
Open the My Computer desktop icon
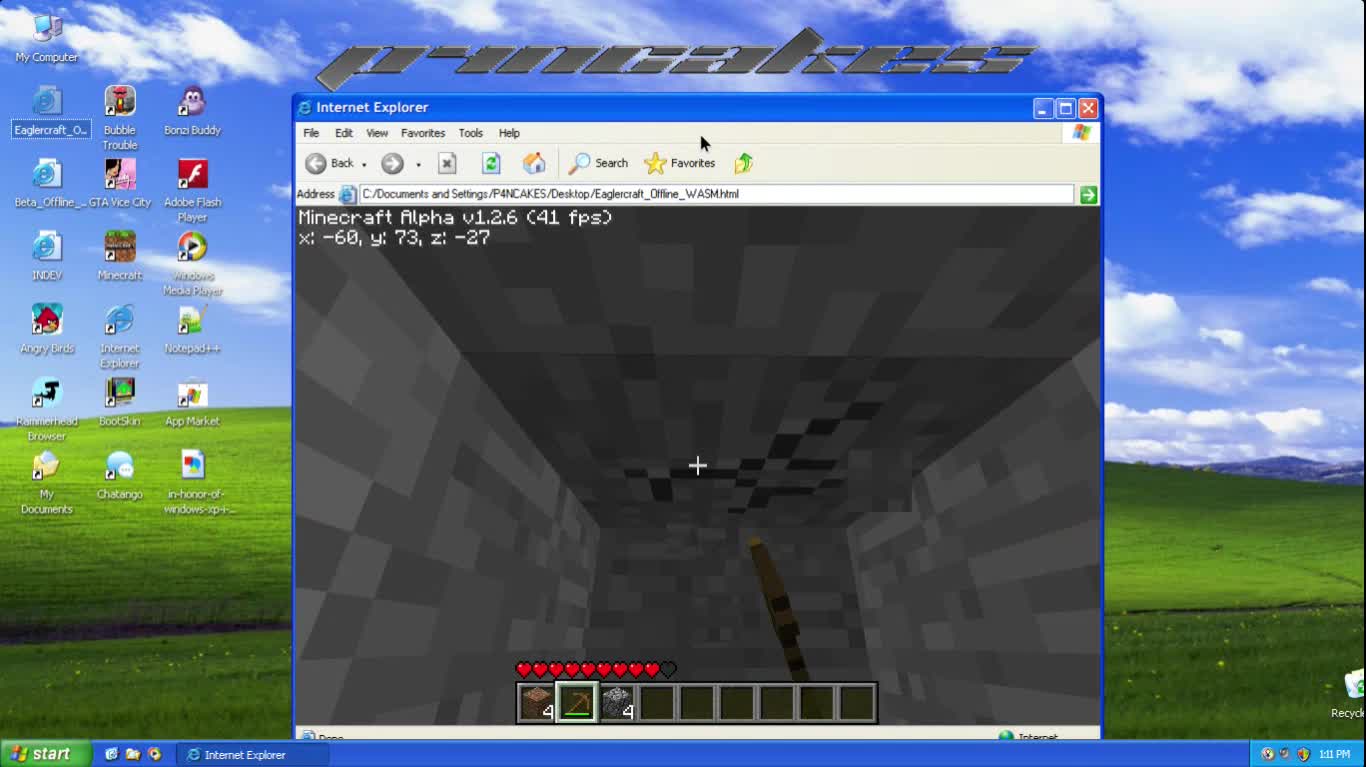pyautogui.click(x=46, y=39)
